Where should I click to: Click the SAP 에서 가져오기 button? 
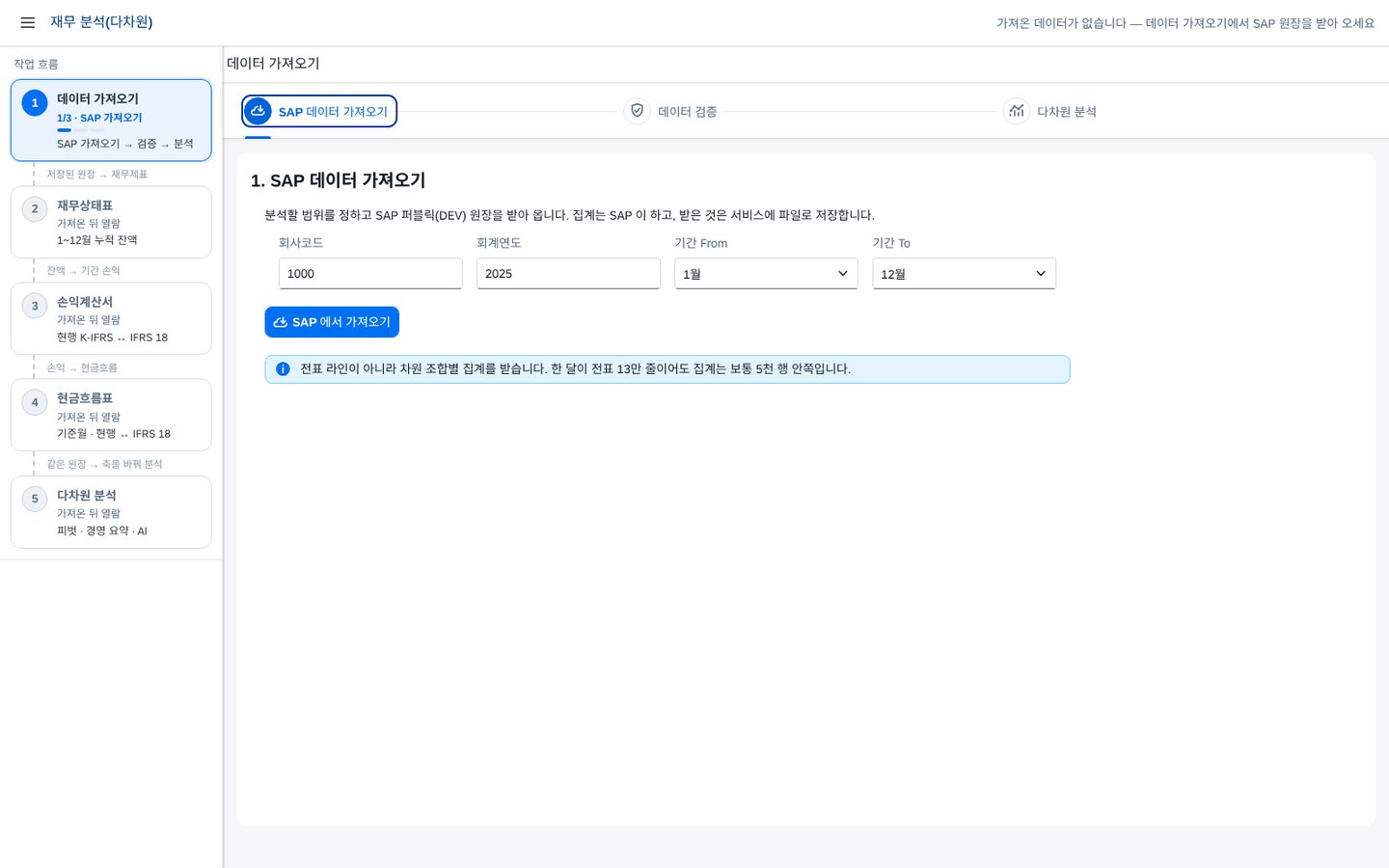332,322
